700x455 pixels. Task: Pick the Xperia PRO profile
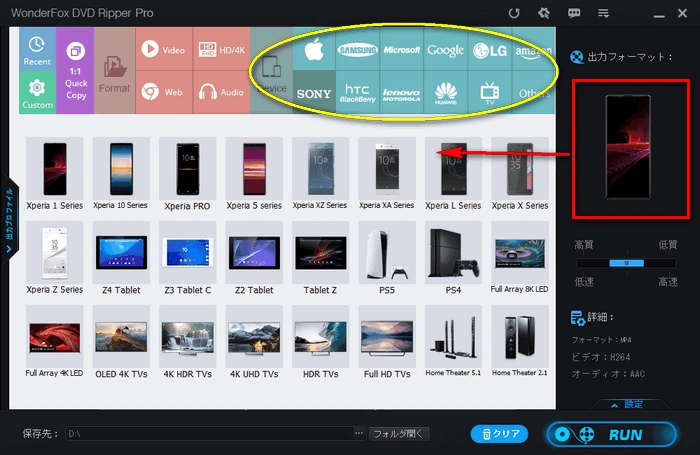tap(188, 174)
